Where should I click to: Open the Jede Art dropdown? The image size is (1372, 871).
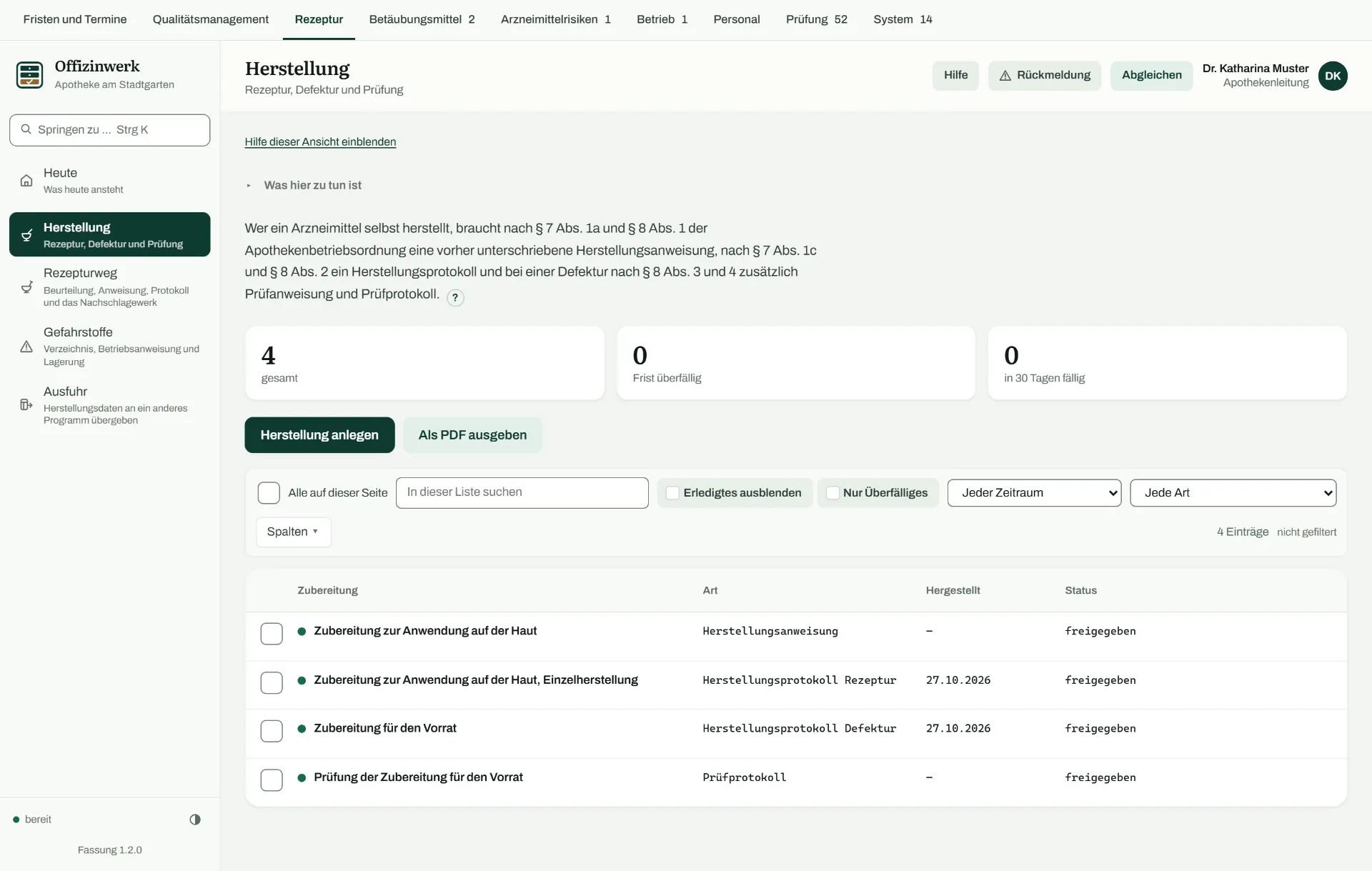[1233, 493]
